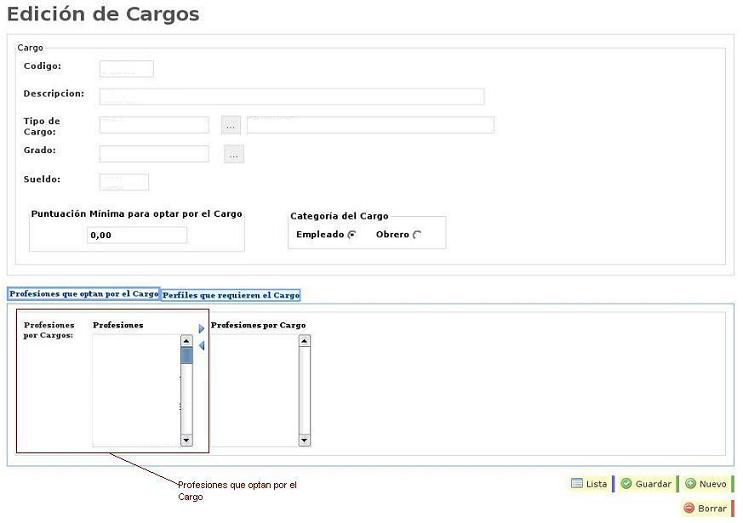
Task: Focus the Sueldo input field
Action: (124, 182)
